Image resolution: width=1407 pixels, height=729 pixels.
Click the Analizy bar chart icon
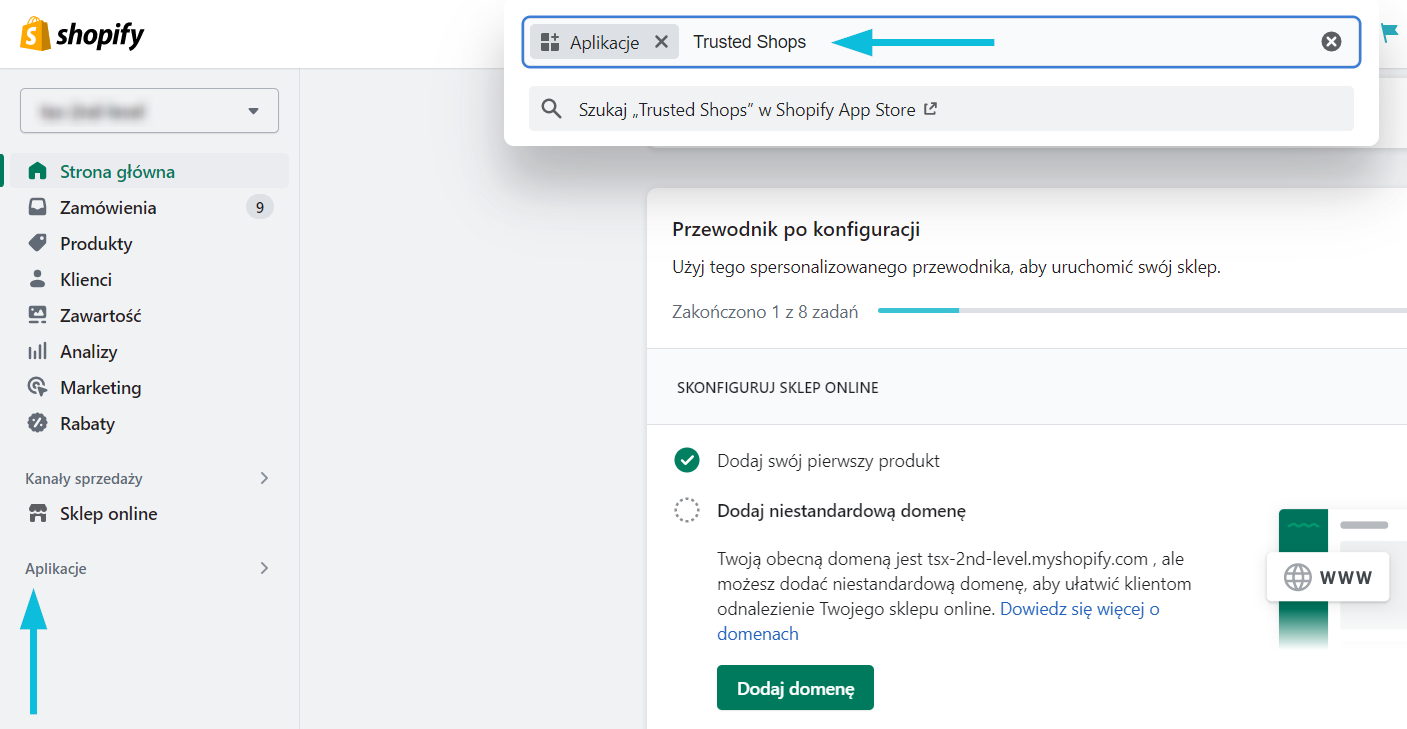coord(38,351)
